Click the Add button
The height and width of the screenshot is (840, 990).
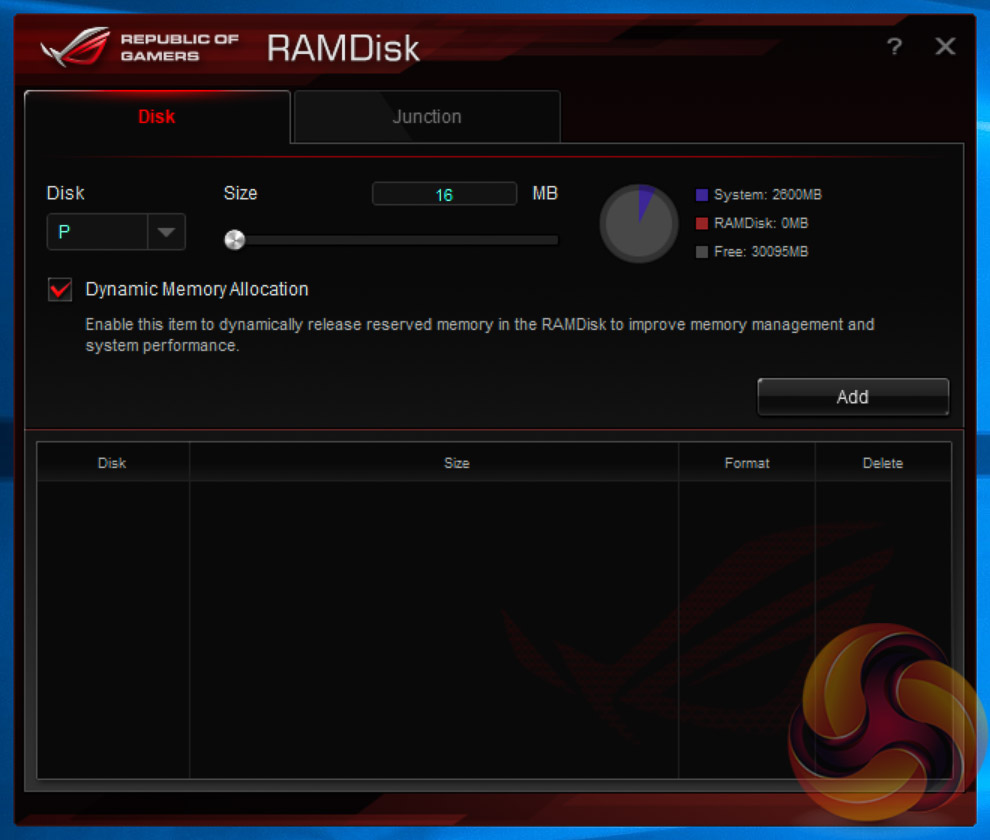pos(852,397)
